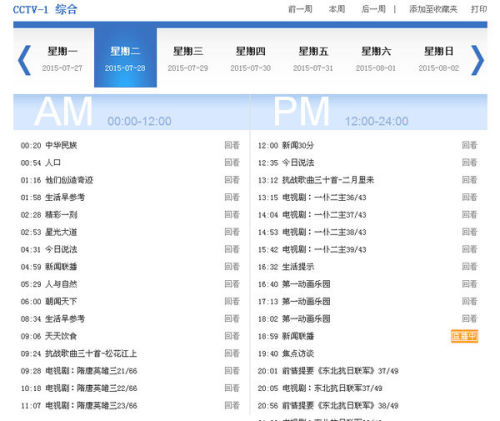Click 回看 for 02:53 星光大道

232,232
